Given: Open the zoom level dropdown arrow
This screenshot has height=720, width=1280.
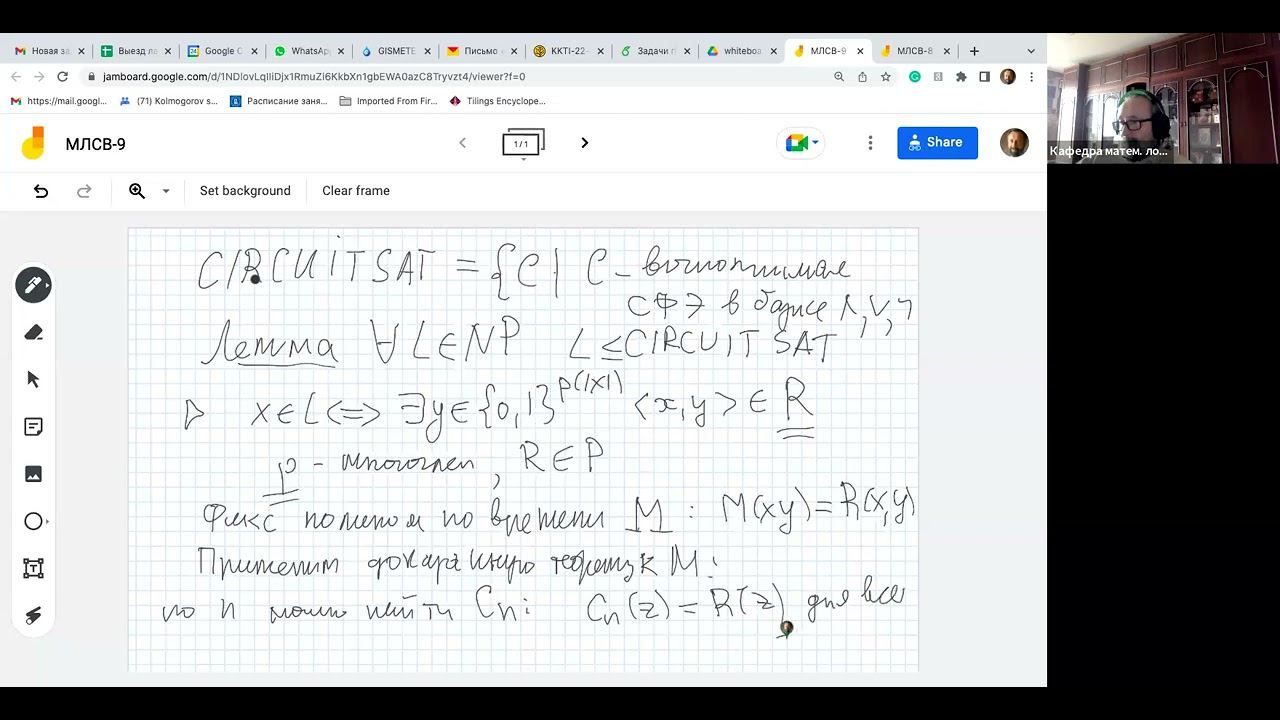Looking at the screenshot, I should [x=166, y=191].
